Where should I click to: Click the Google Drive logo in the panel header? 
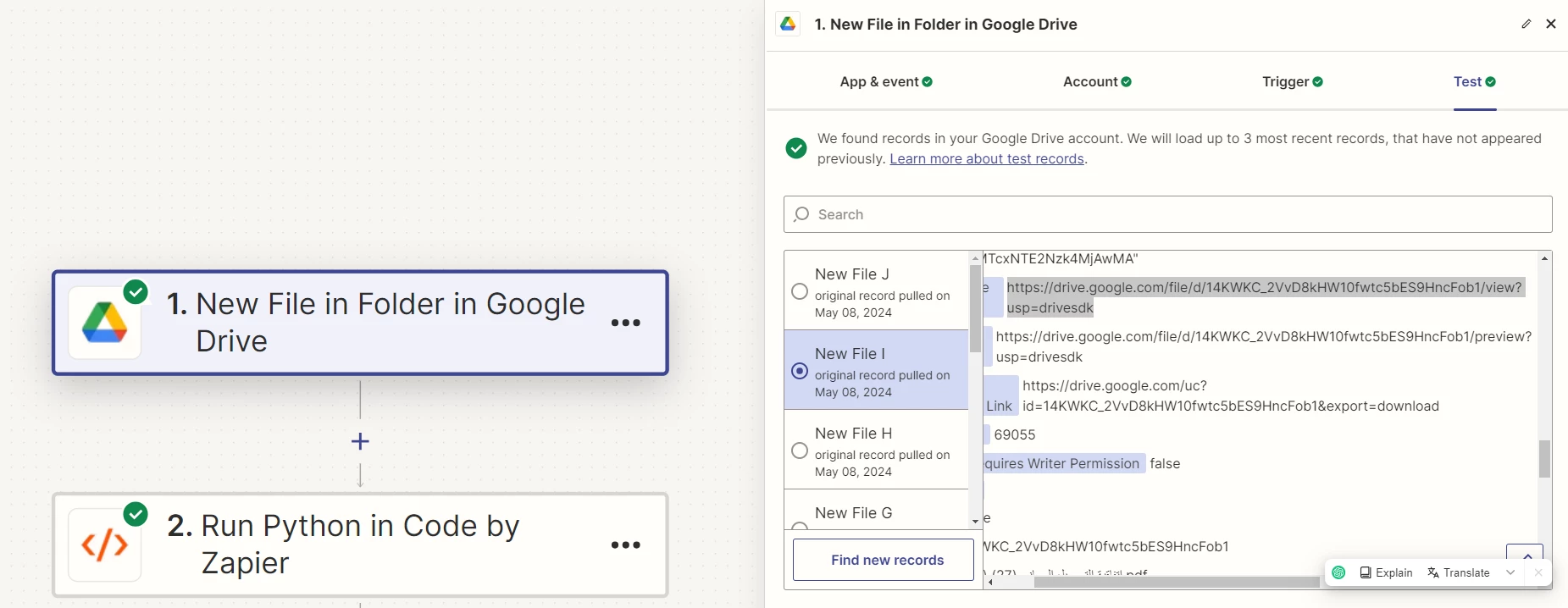click(x=788, y=24)
